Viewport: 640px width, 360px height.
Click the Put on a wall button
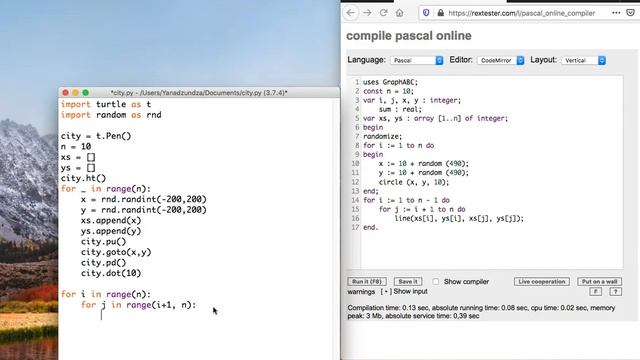600,282
